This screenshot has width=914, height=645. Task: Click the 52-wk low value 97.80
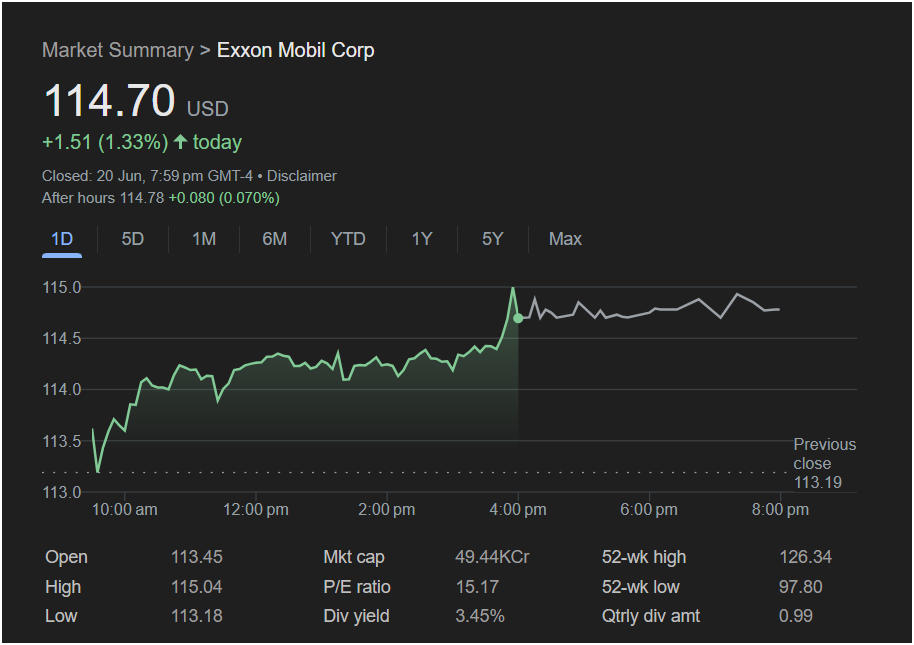[800, 587]
